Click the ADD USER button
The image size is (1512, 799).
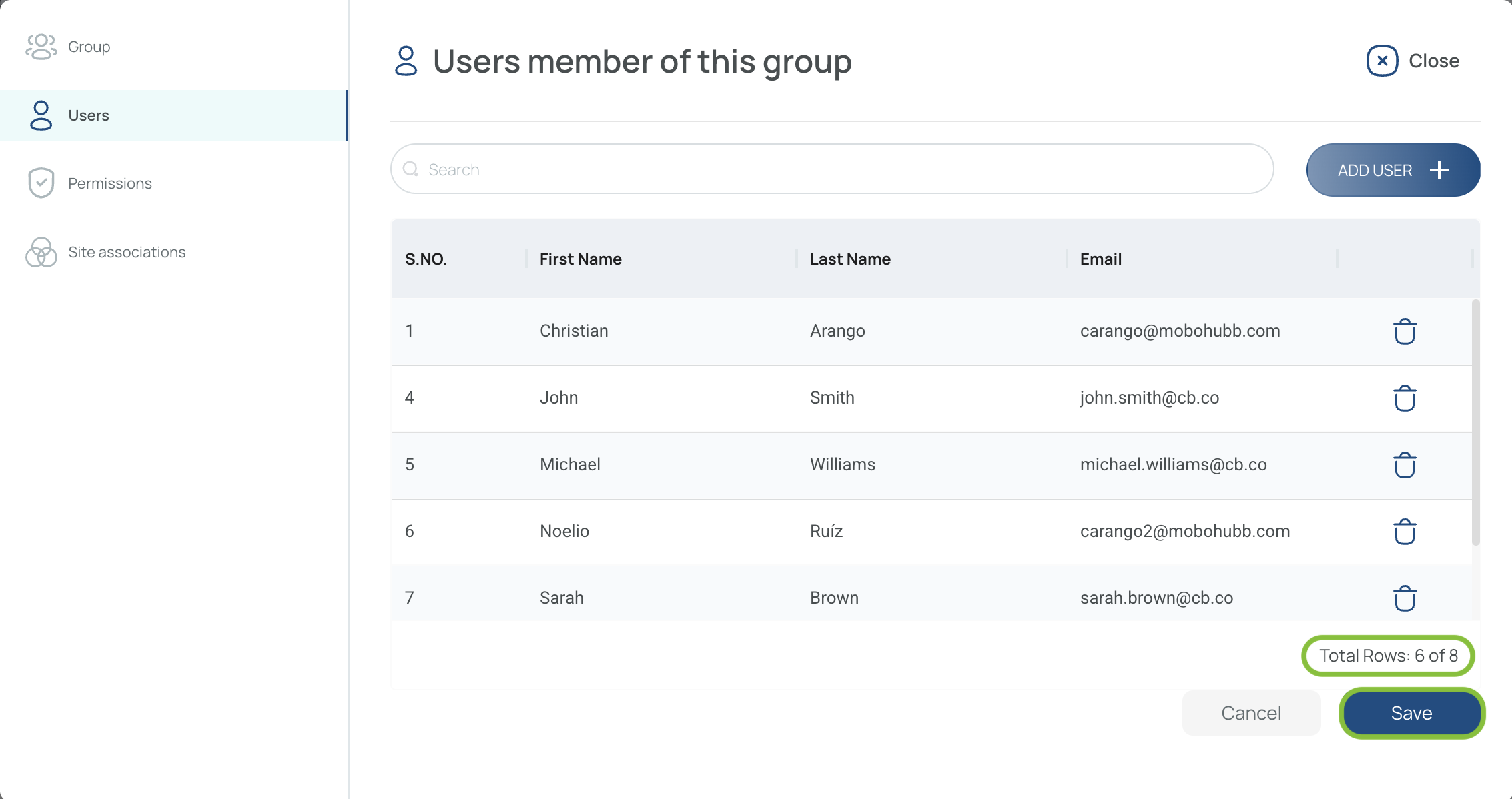1393,170
